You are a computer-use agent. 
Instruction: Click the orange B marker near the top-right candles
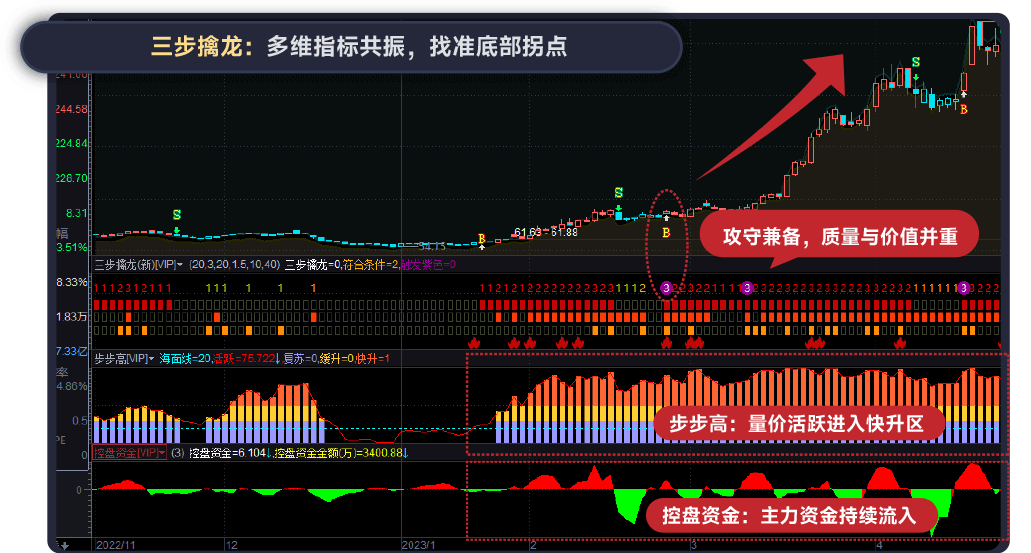964,108
